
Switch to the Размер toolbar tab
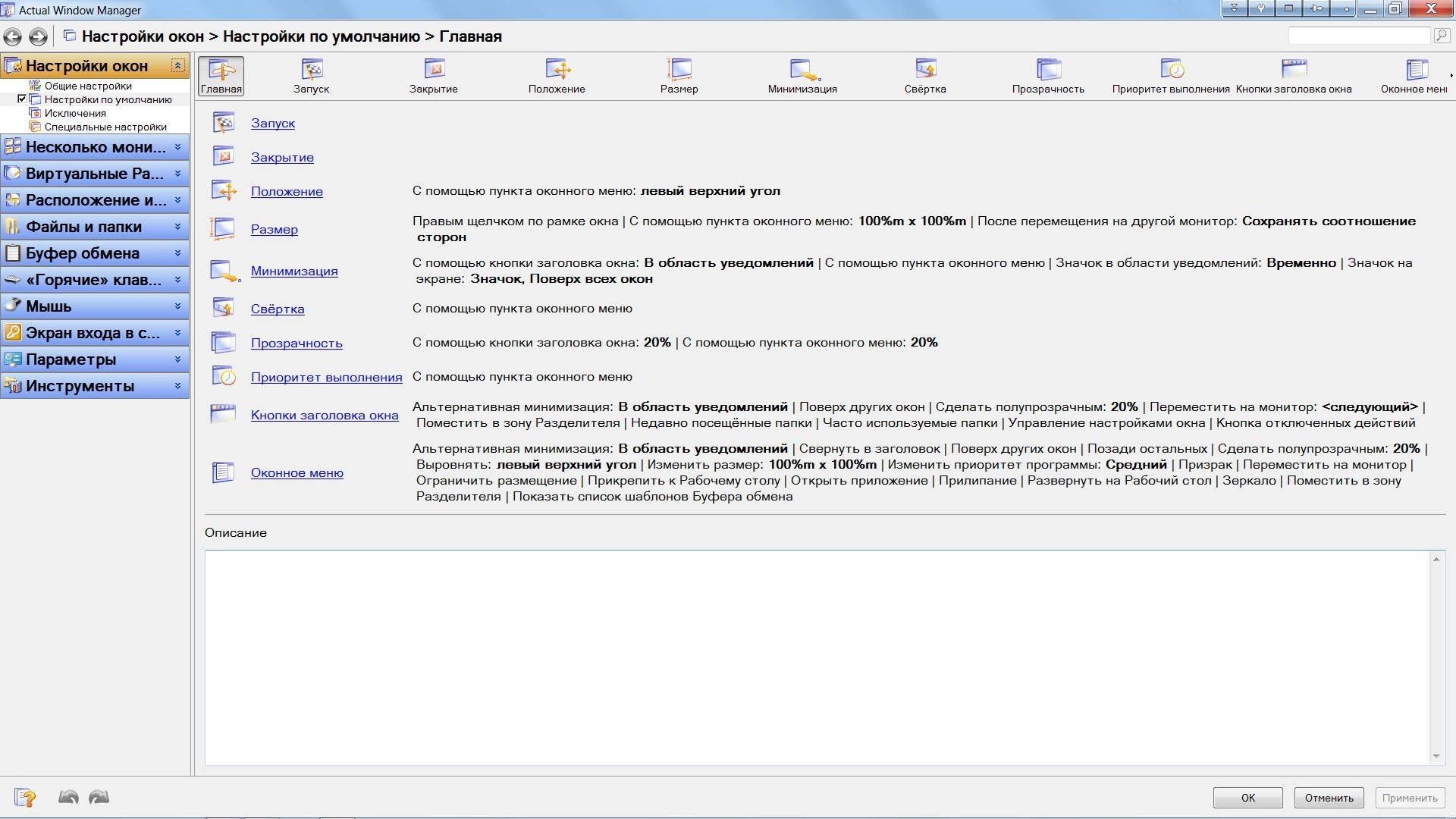coord(679,76)
